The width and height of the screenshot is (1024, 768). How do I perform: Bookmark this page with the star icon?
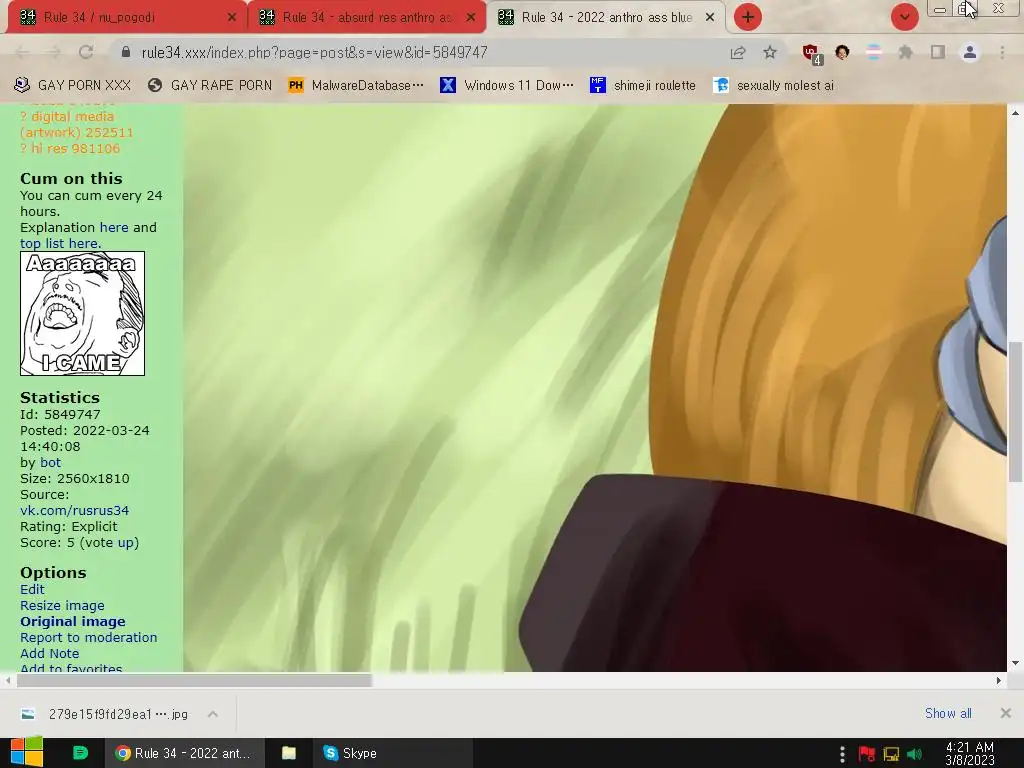770,52
